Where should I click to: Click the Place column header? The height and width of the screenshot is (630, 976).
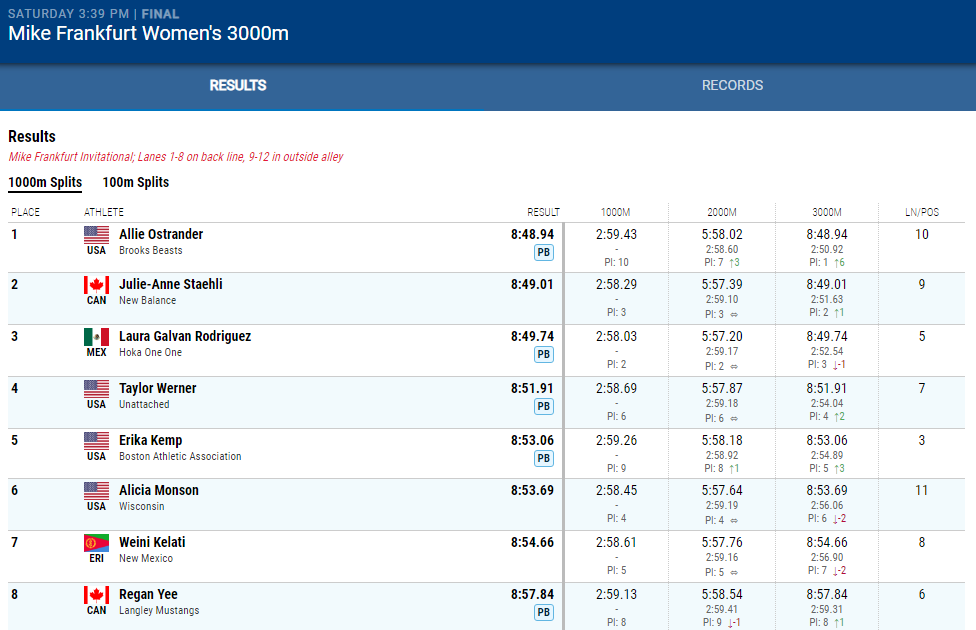coord(26,212)
